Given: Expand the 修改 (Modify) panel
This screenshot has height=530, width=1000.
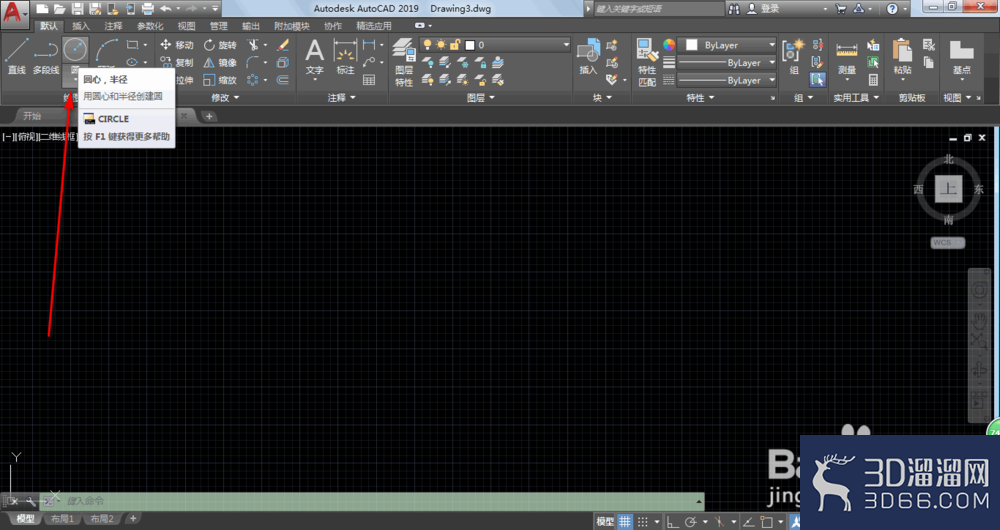Looking at the screenshot, I should tap(225, 98).
